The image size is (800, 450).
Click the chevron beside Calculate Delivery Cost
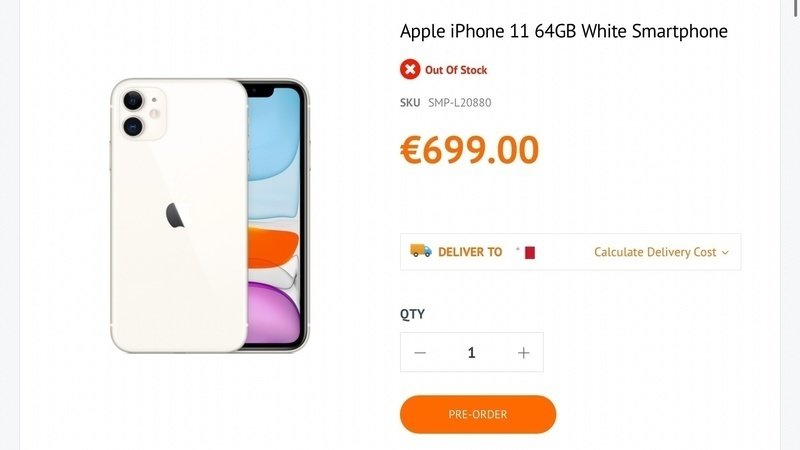(x=725, y=253)
